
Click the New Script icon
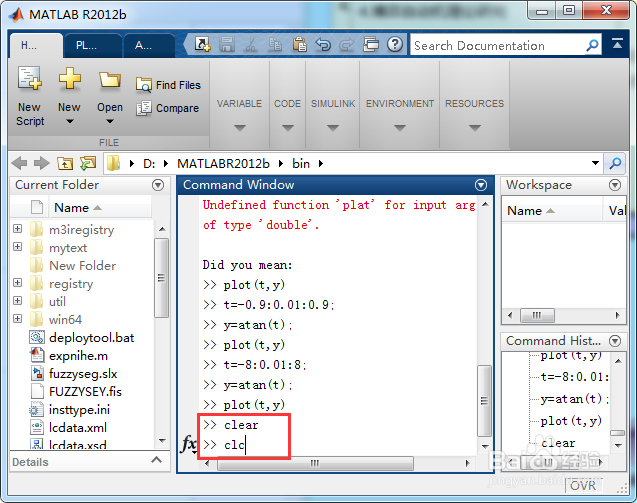[x=30, y=78]
